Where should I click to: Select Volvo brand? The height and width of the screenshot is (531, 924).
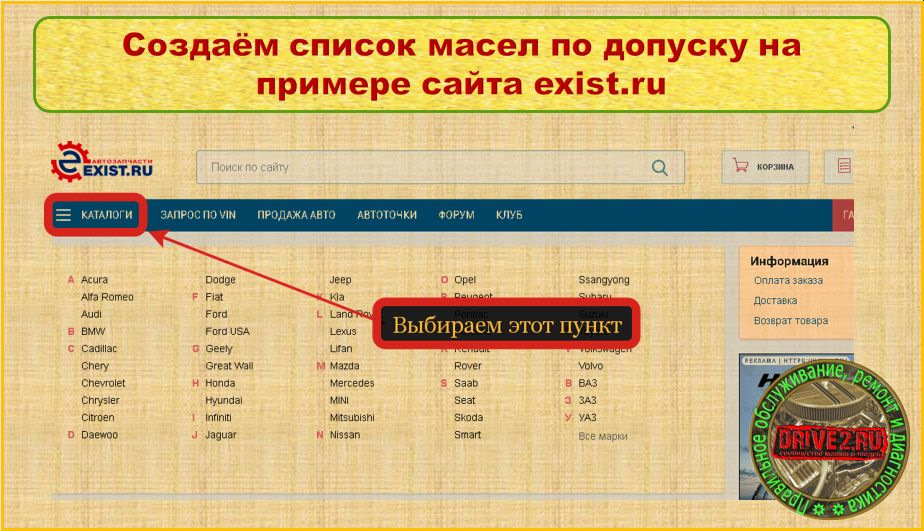590,366
